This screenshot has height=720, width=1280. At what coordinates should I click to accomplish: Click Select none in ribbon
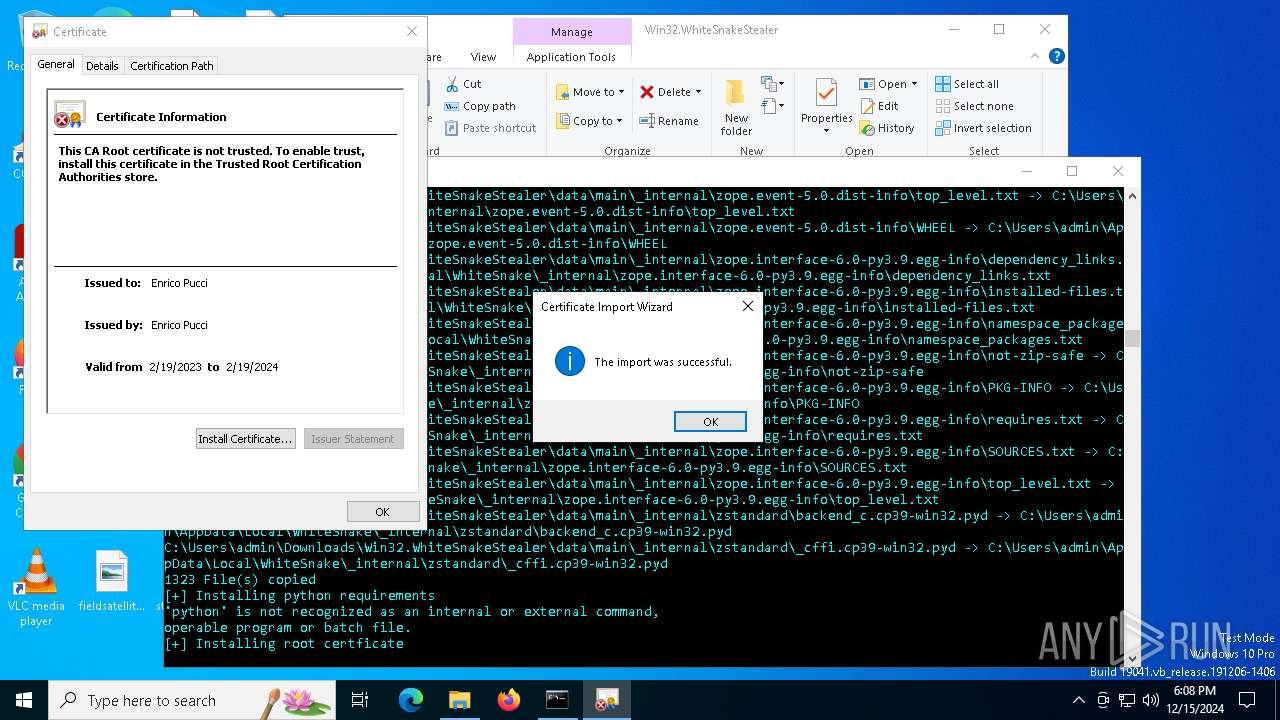click(x=974, y=106)
